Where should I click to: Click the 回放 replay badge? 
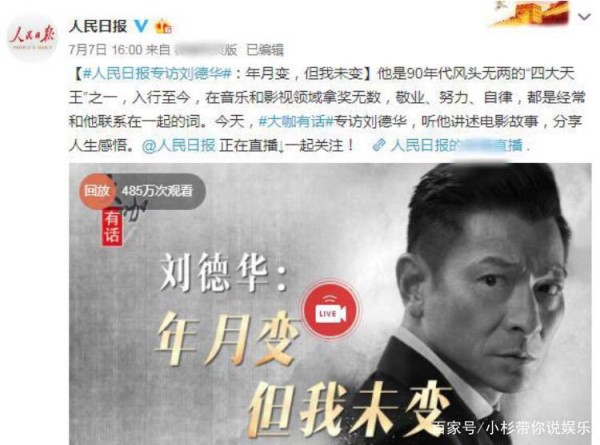(96, 190)
